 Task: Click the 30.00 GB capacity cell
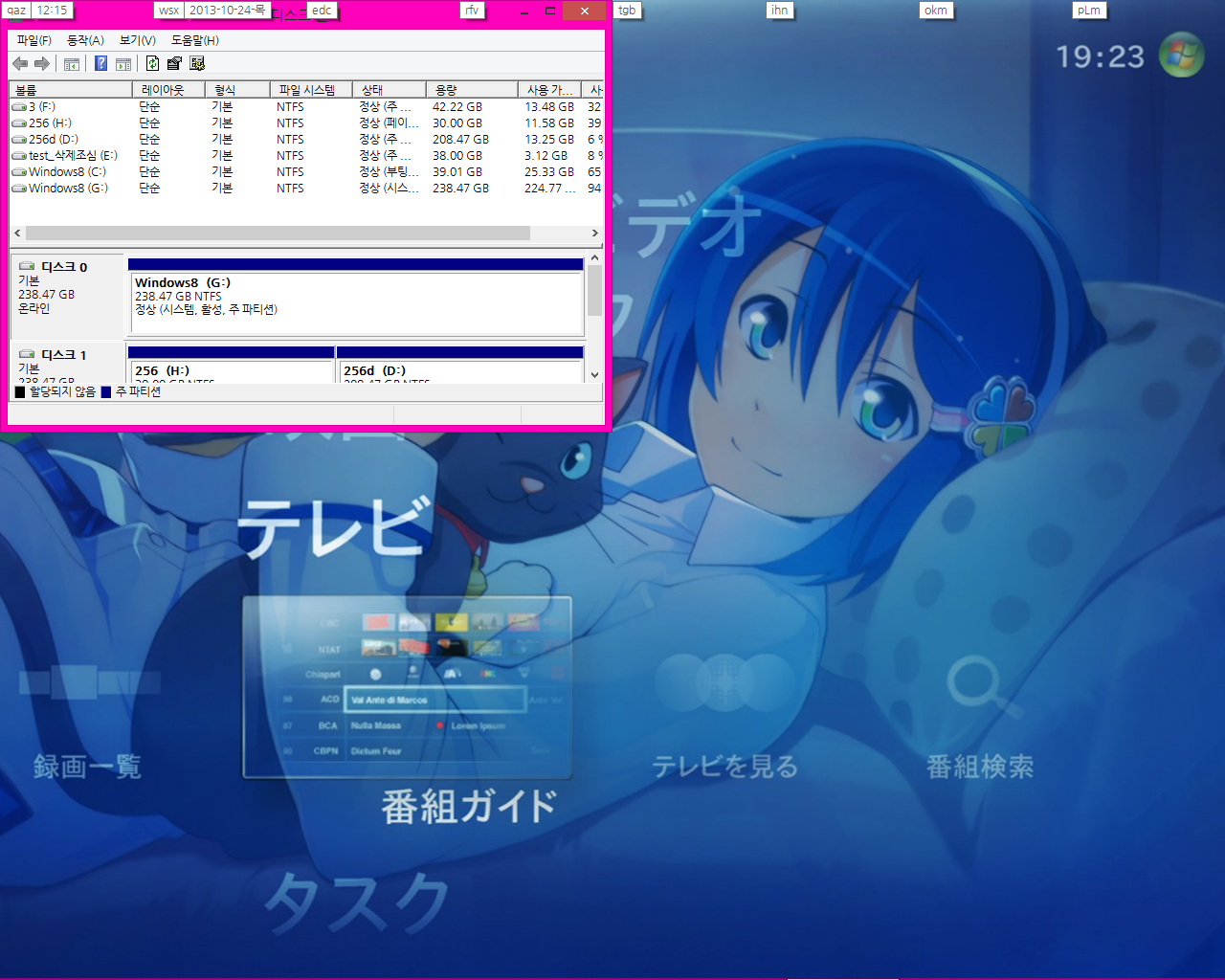tap(457, 123)
